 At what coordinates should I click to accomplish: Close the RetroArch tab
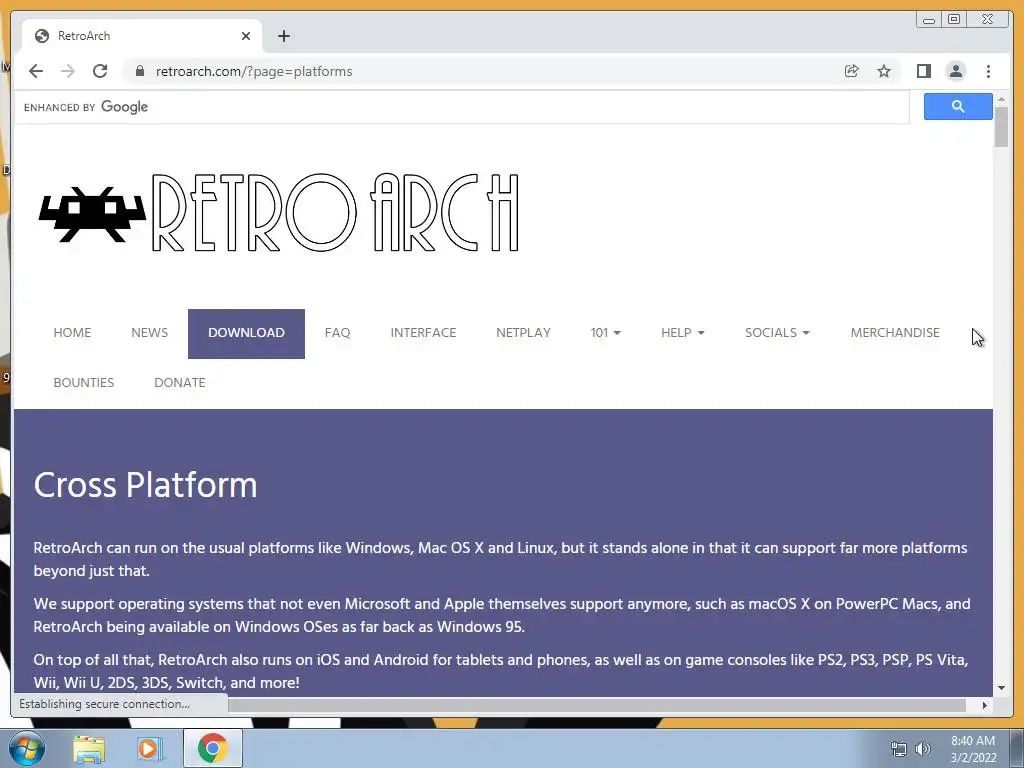pyautogui.click(x=246, y=36)
